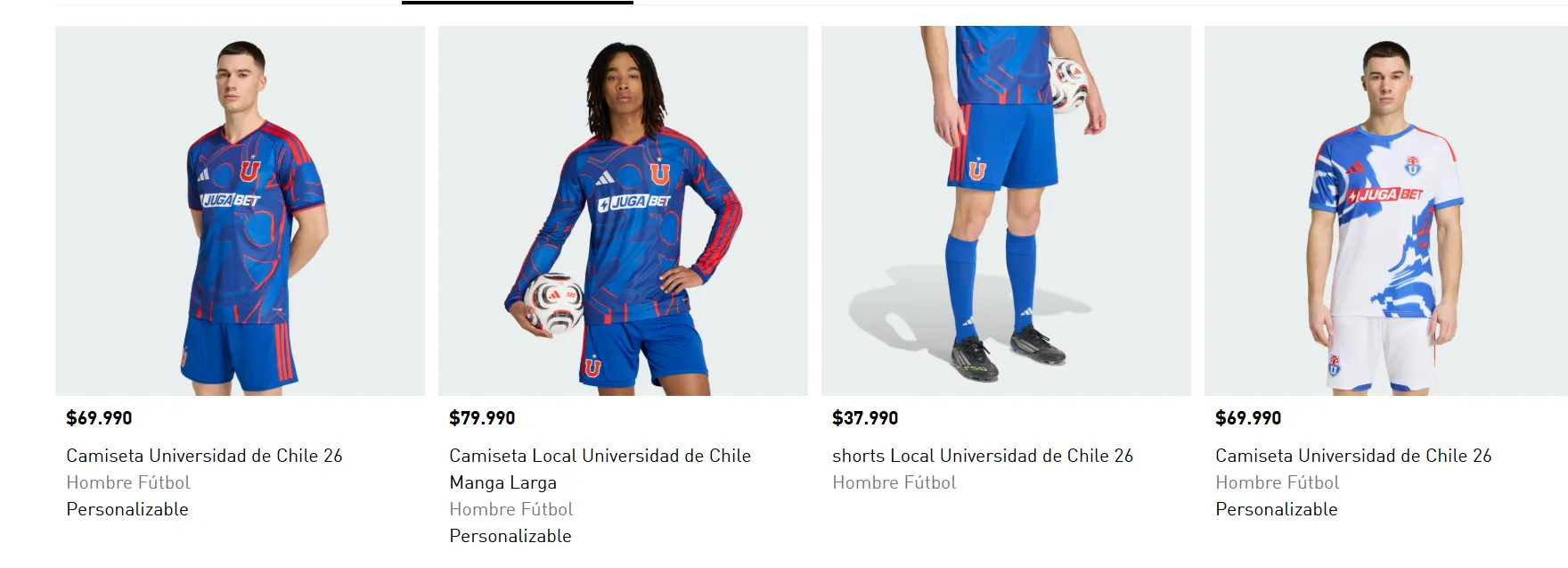Click the $79.990 price label

(482, 418)
